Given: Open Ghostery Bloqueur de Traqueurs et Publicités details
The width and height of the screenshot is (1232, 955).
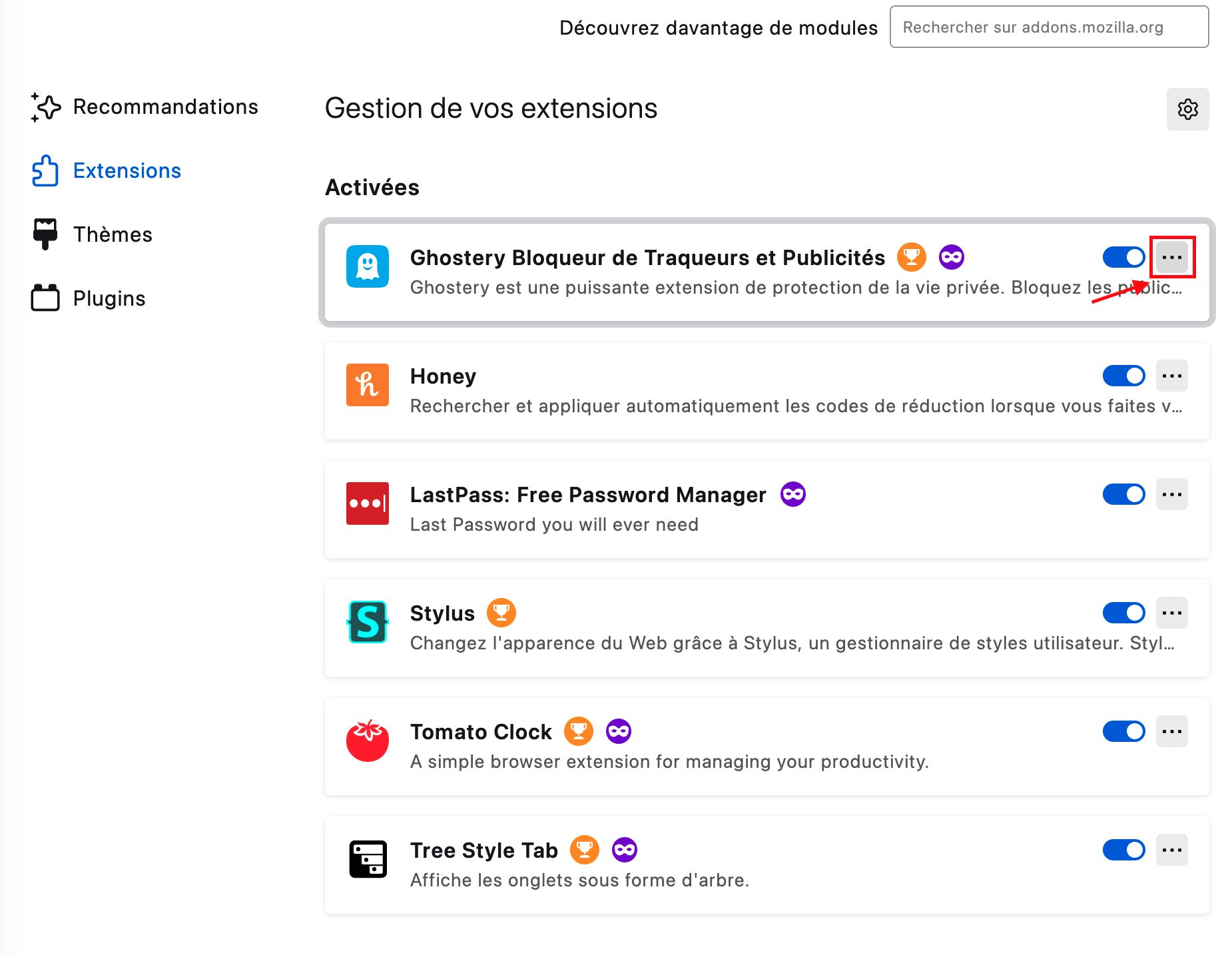Looking at the screenshot, I should [x=647, y=258].
